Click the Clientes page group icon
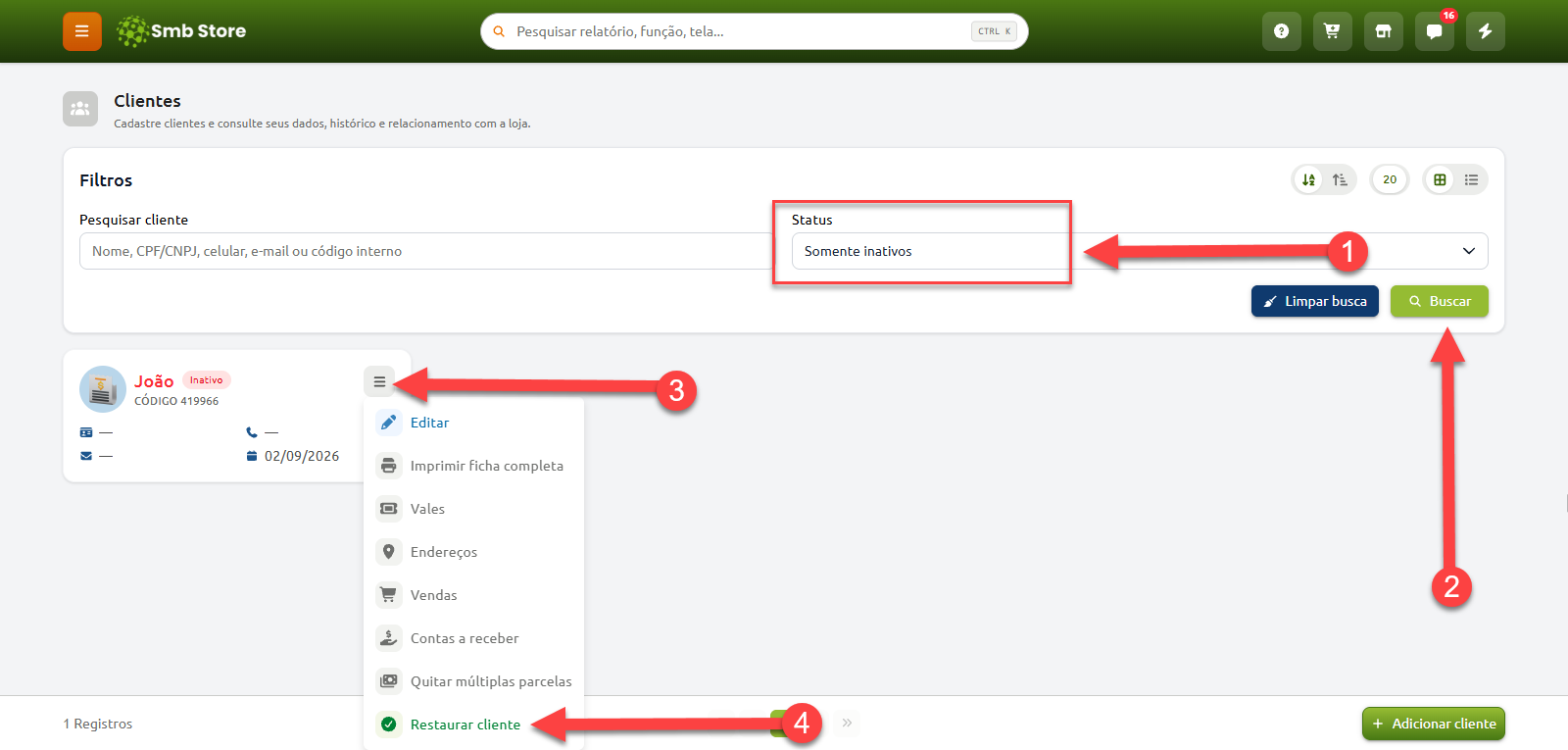 [80, 109]
